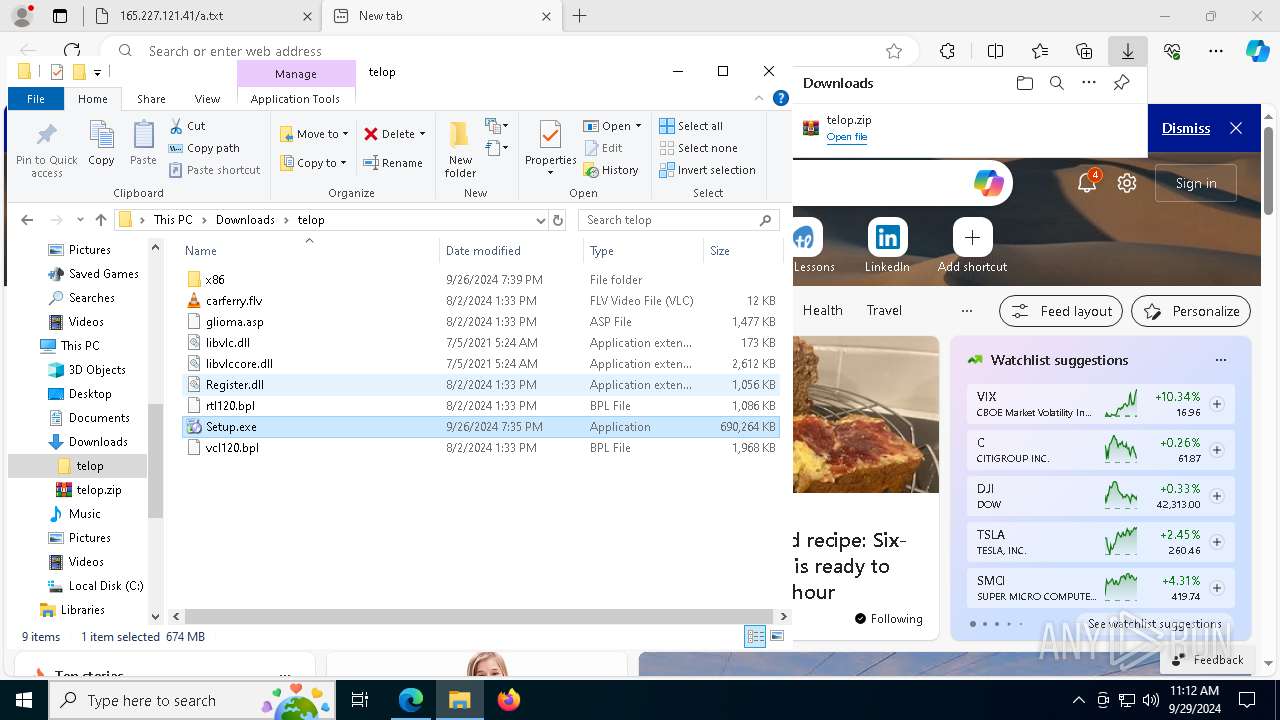The width and height of the screenshot is (1280, 720).
Task: Click Paste shortcut in ribbon
Action: coord(214,170)
